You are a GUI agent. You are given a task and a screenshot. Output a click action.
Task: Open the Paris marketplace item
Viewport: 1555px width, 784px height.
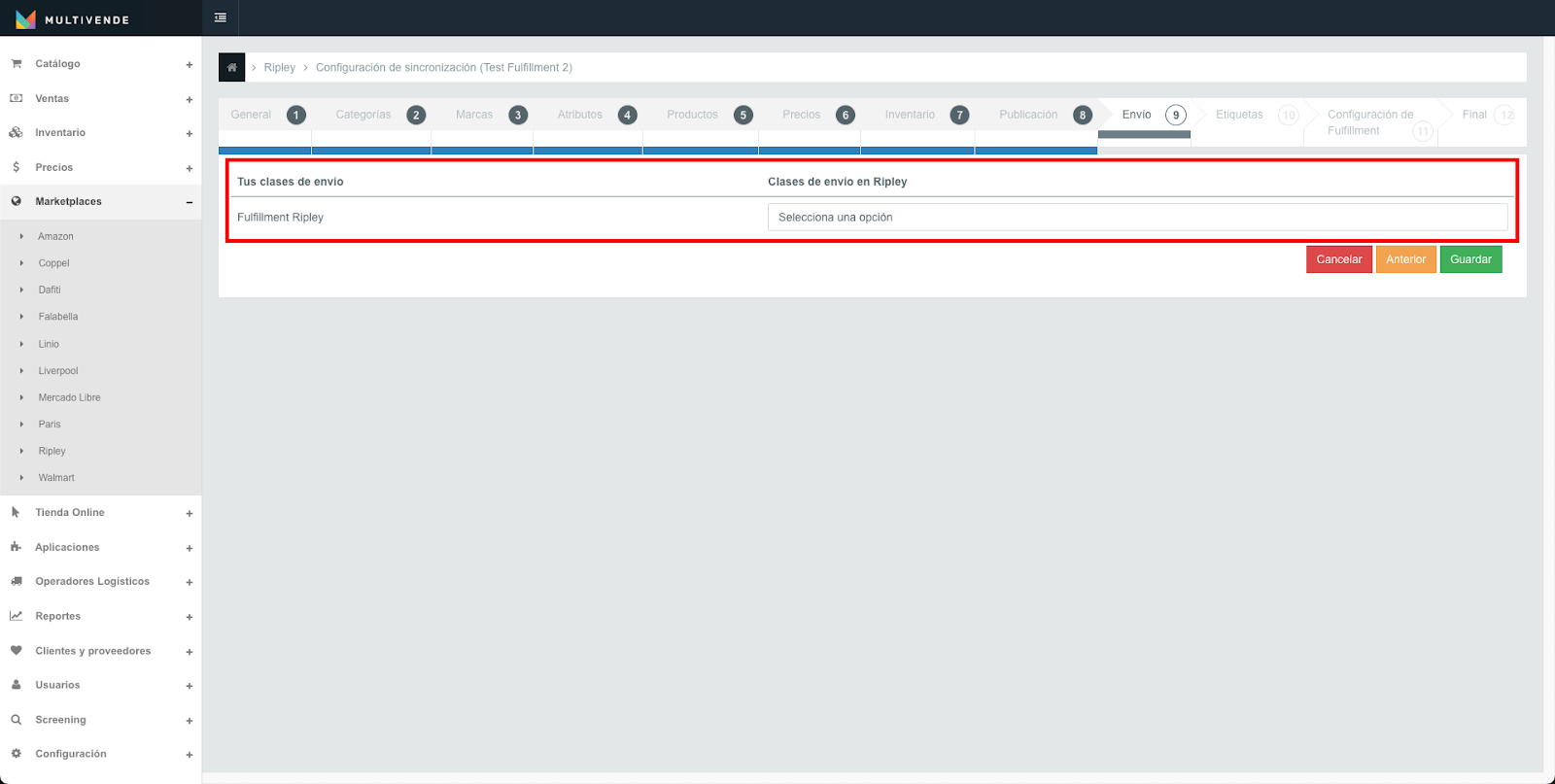[50, 425]
